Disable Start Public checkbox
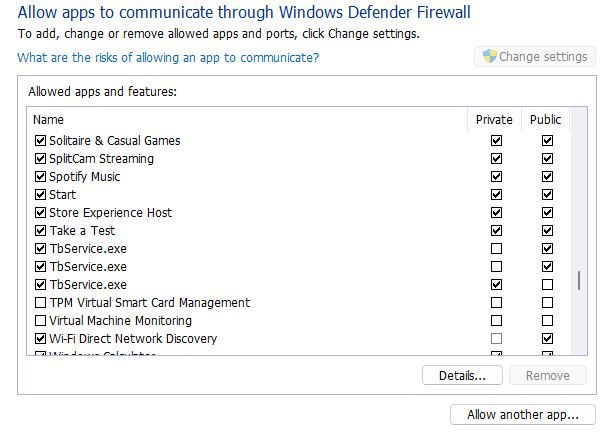613x436 pixels. coord(547,195)
